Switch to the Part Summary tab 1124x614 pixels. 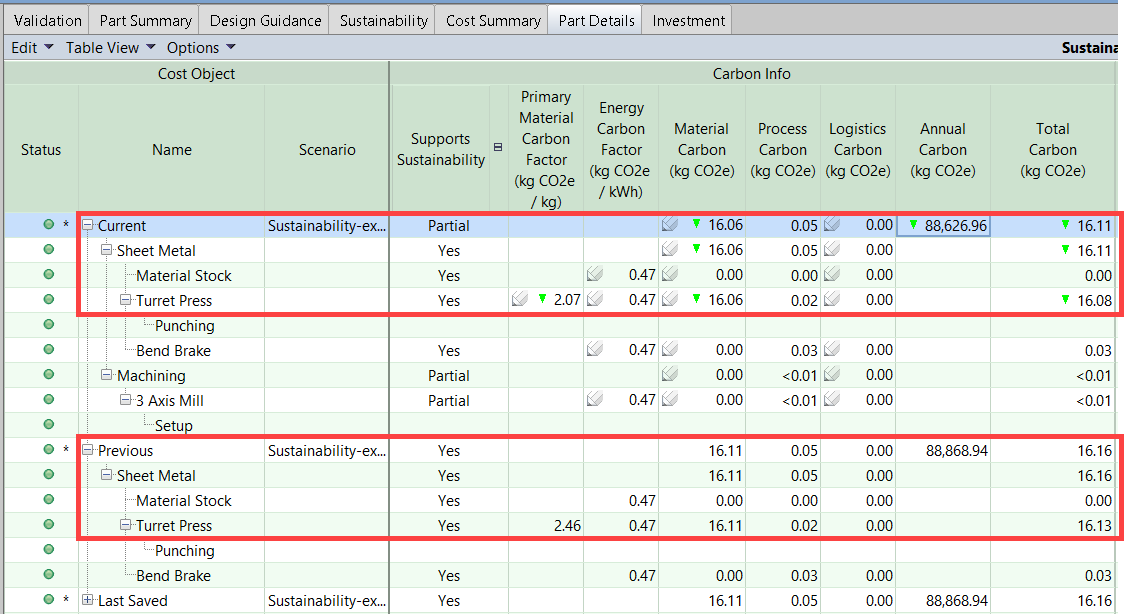point(146,21)
